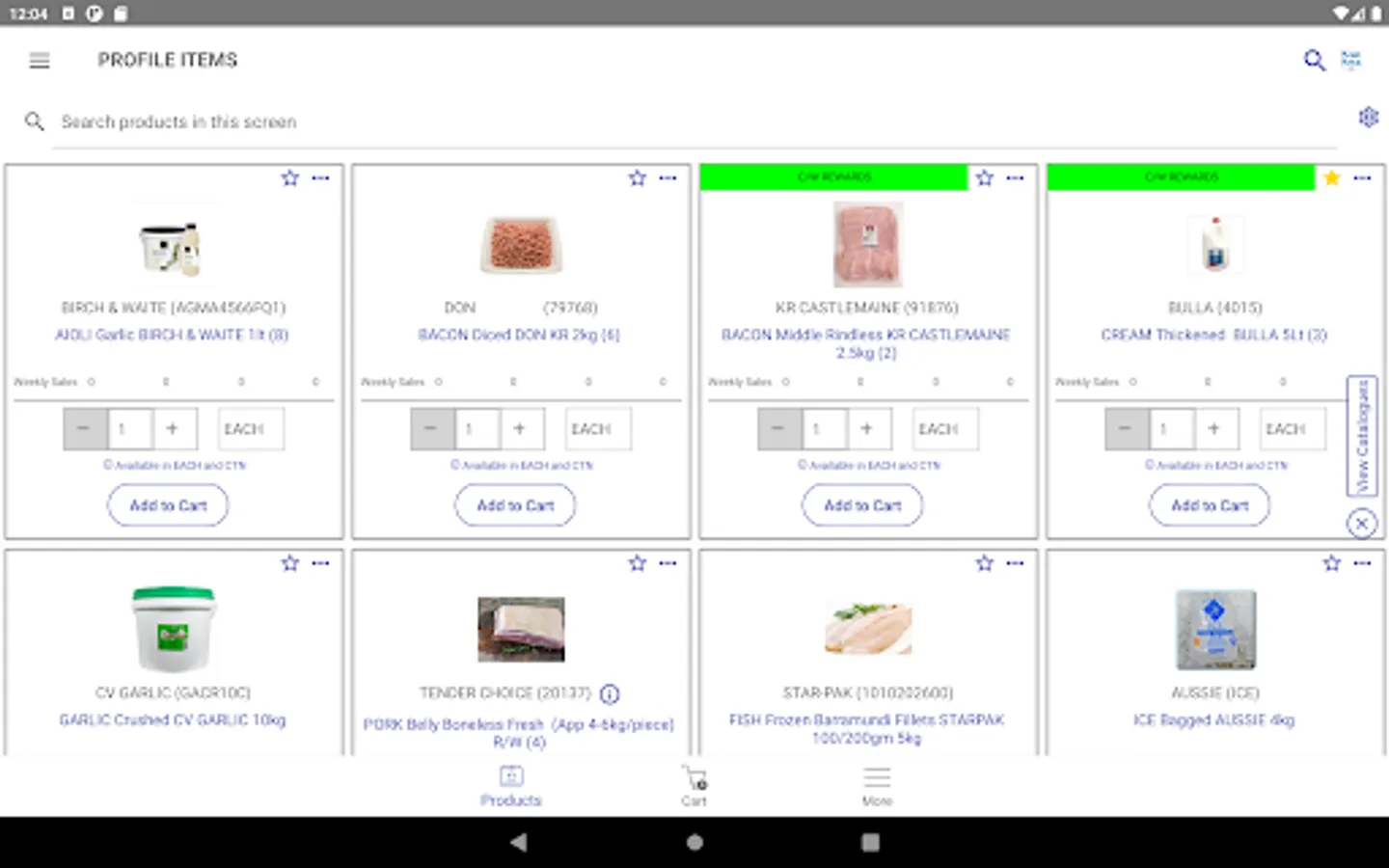This screenshot has height=868, width=1389.
Task: Decrease quantity for KR CASTLEMAINE bacon
Action: pyautogui.click(x=779, y=429)
